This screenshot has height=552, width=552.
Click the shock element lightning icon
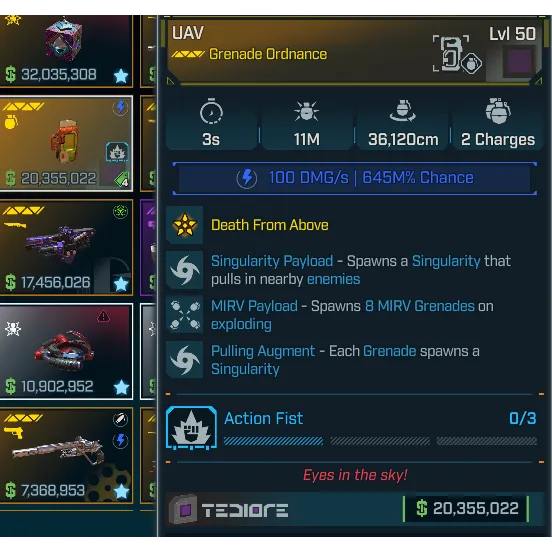[247, 178]
